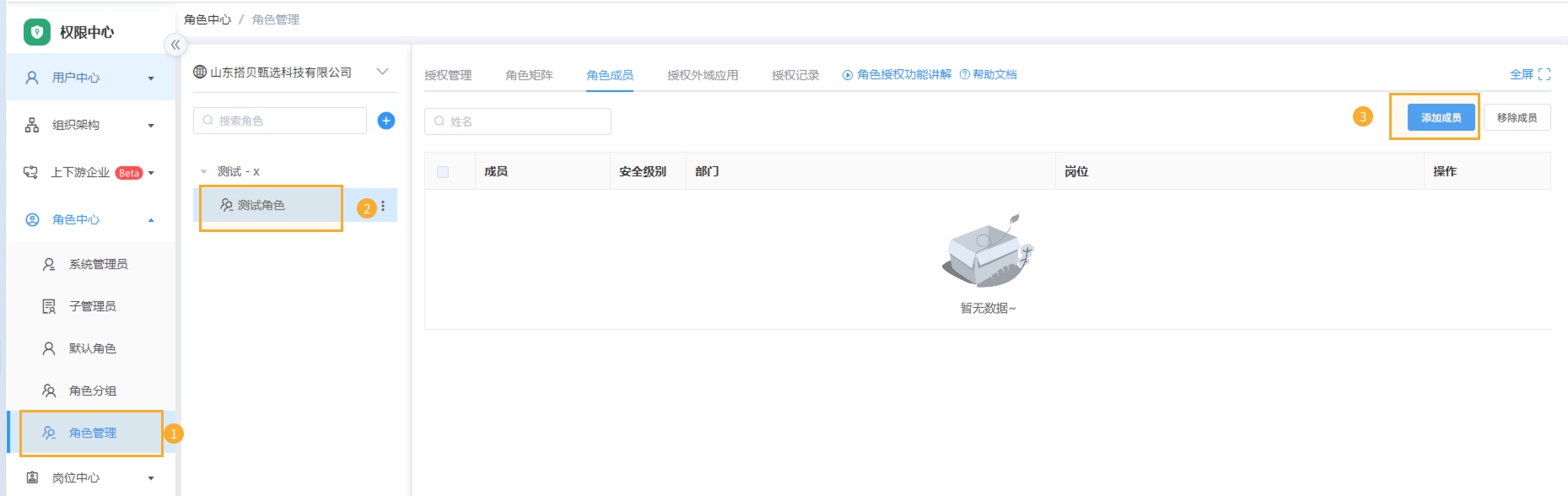The height and width of the screenshot is (496, 1568).
Task: Click the 山东搭贝甄选科技有限公司 company name
Action: pyautogui.click(x=281, y=72)
